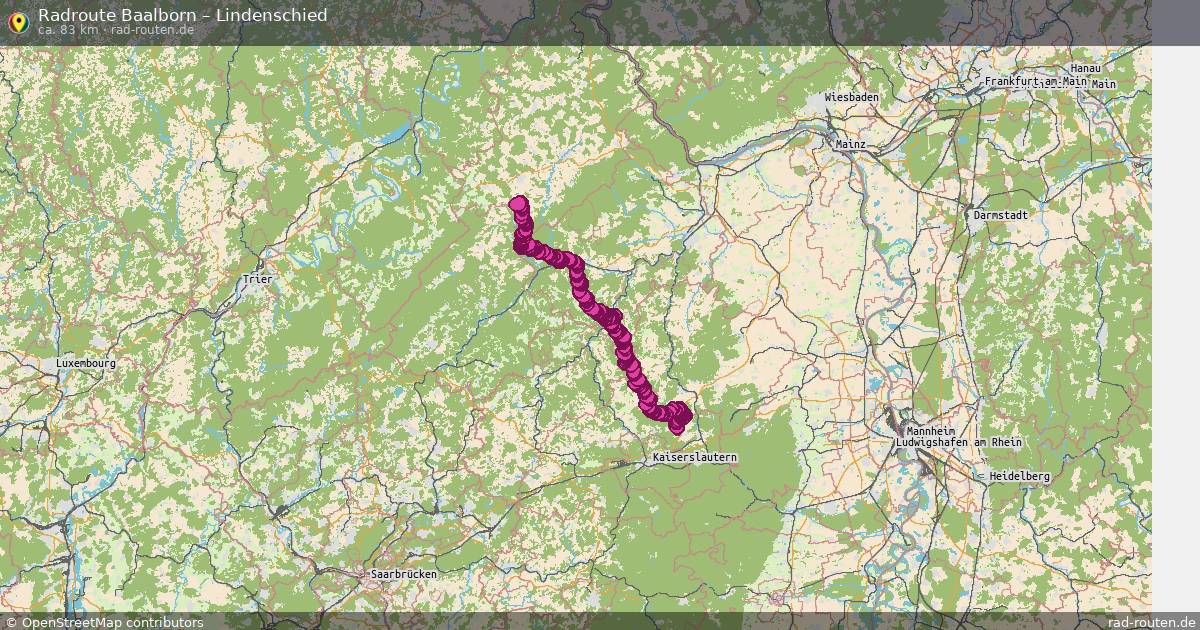This screenshot has height=630, width=1200.
Task: Select the Heidelberg city label
Action: 1019,477
